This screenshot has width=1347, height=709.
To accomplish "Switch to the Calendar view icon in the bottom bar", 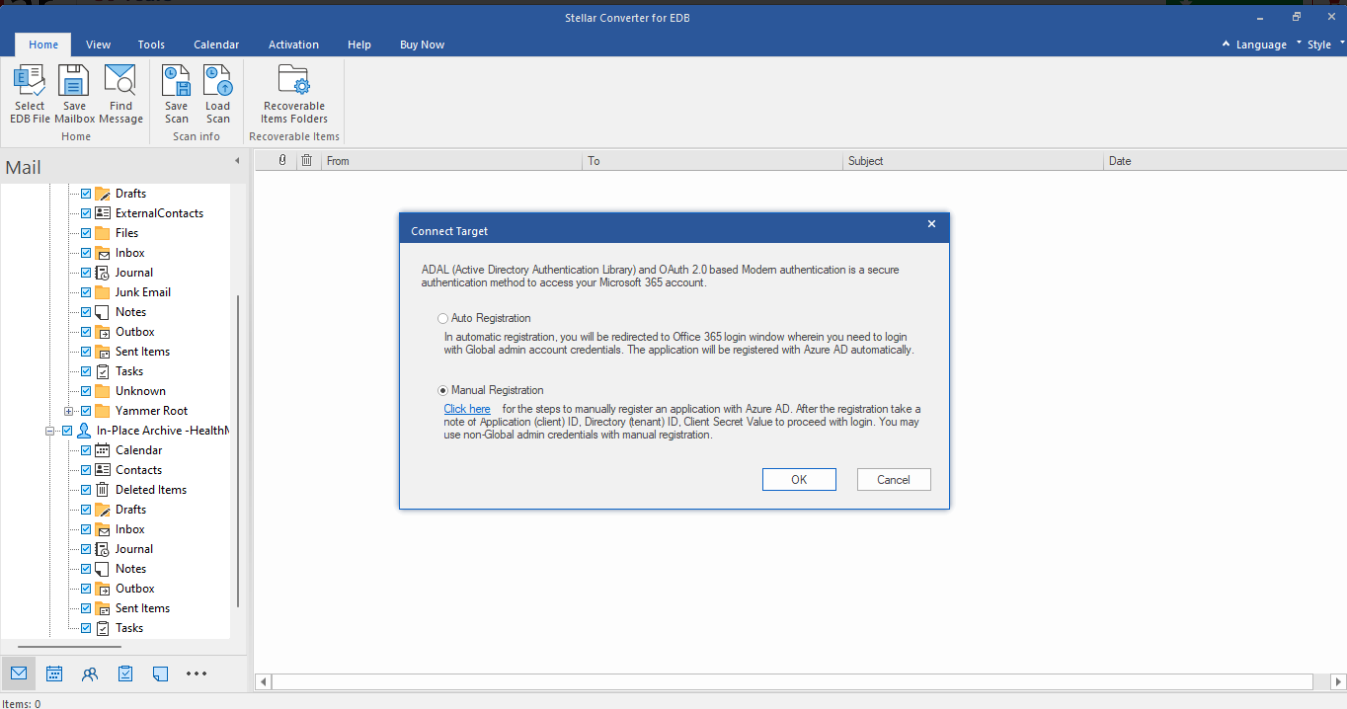I will [54, 674].
